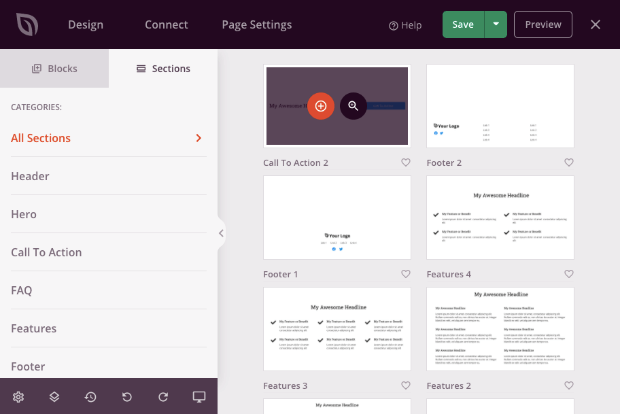Click the Preview button
Image resolution: width=620 pixels, height=414 pixels.
click(x=543, y=25)
